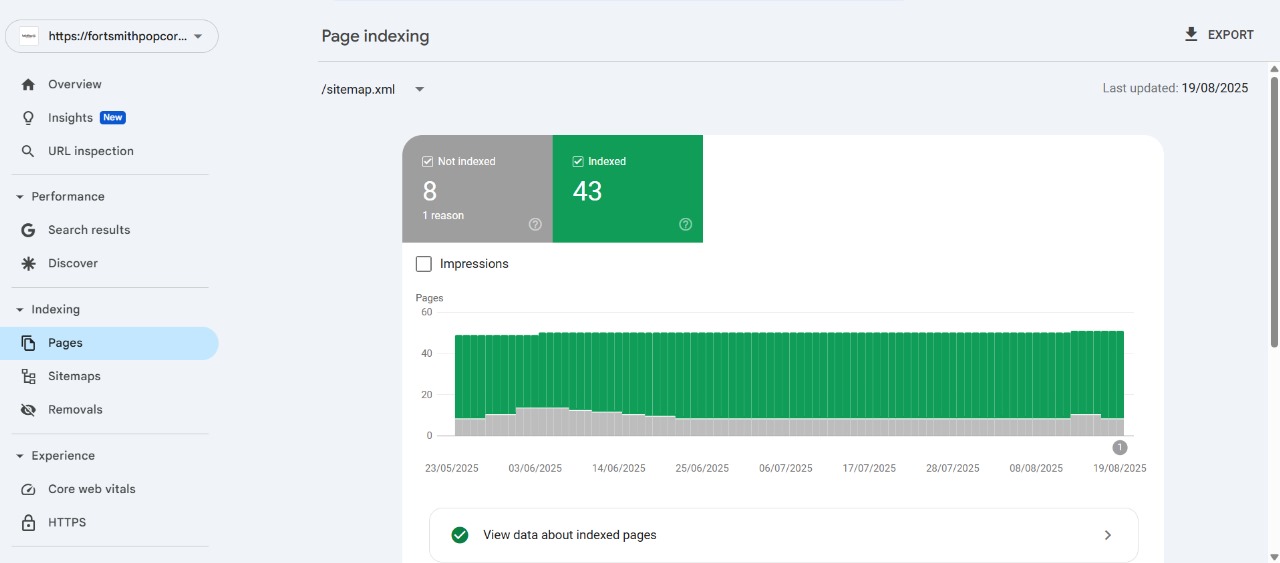The width and height of the screenshot is (1280, 563).
Task: Open View data about indexed pages
Action: [783, 535]
